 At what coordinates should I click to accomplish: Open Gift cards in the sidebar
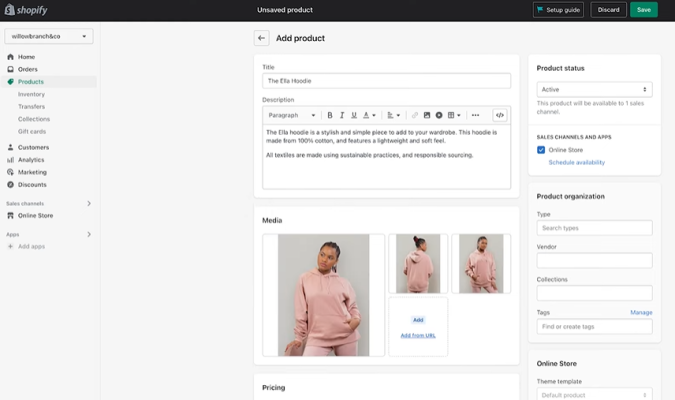click(32, 132)
